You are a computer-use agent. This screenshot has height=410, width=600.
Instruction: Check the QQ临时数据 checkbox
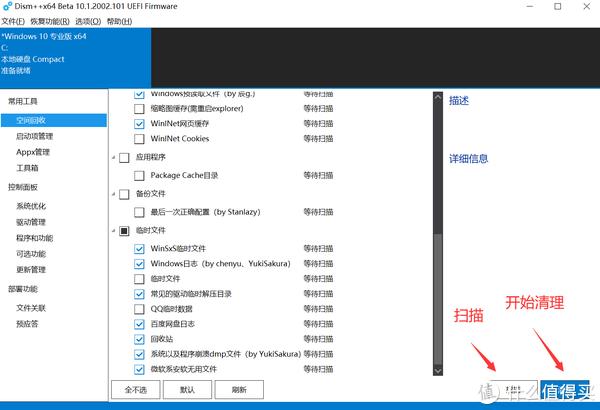click(x=139, y=309)
